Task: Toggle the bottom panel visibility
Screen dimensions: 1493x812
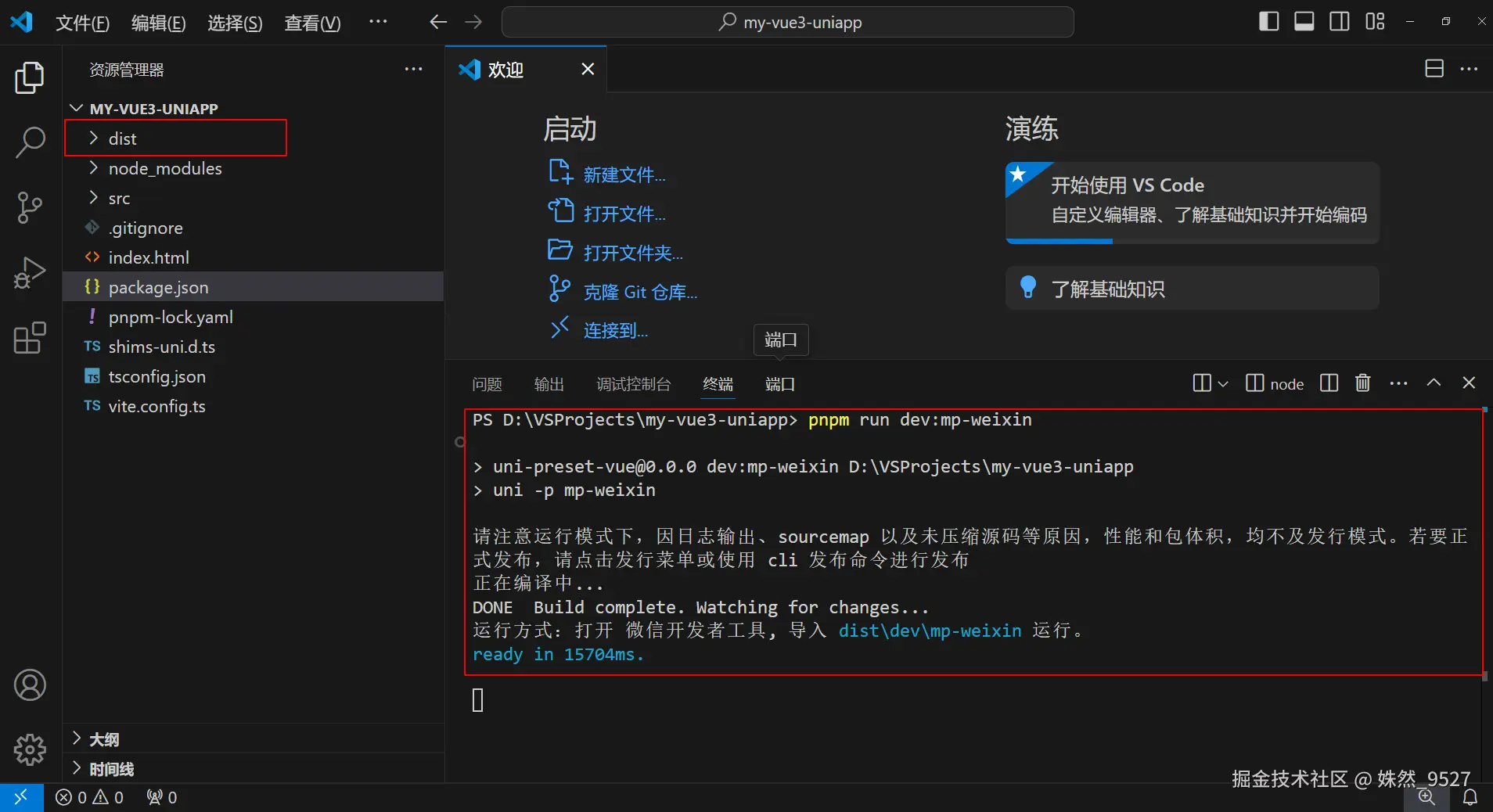Action: (x=1304, y=22)
